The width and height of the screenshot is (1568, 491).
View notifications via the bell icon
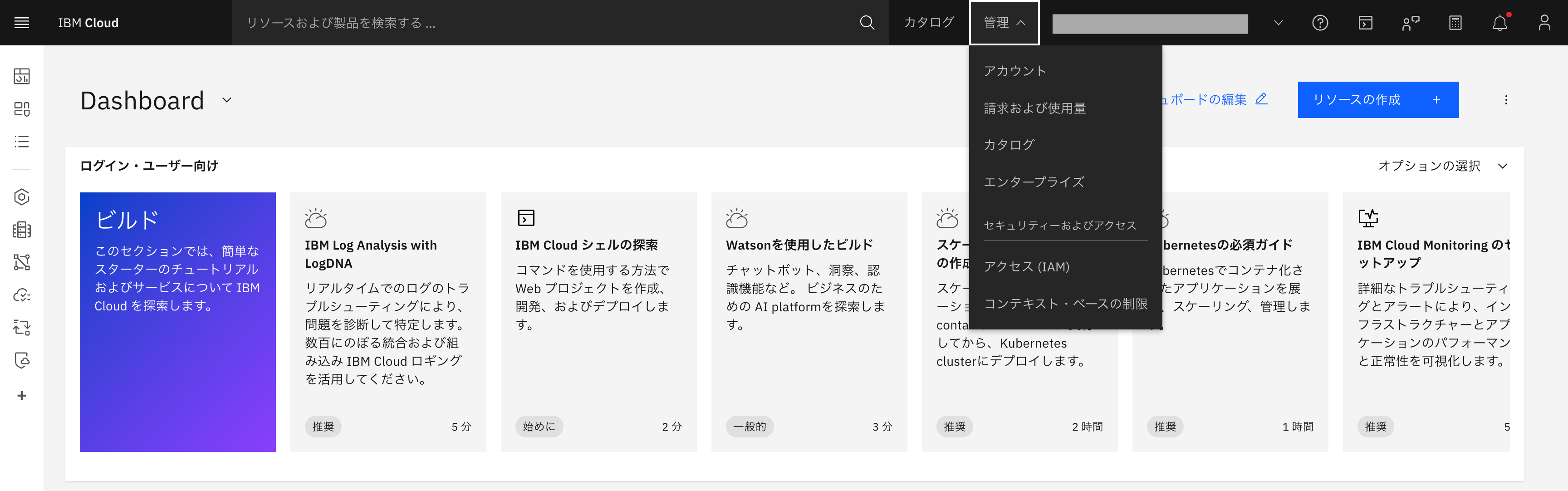click(1500, 23)
